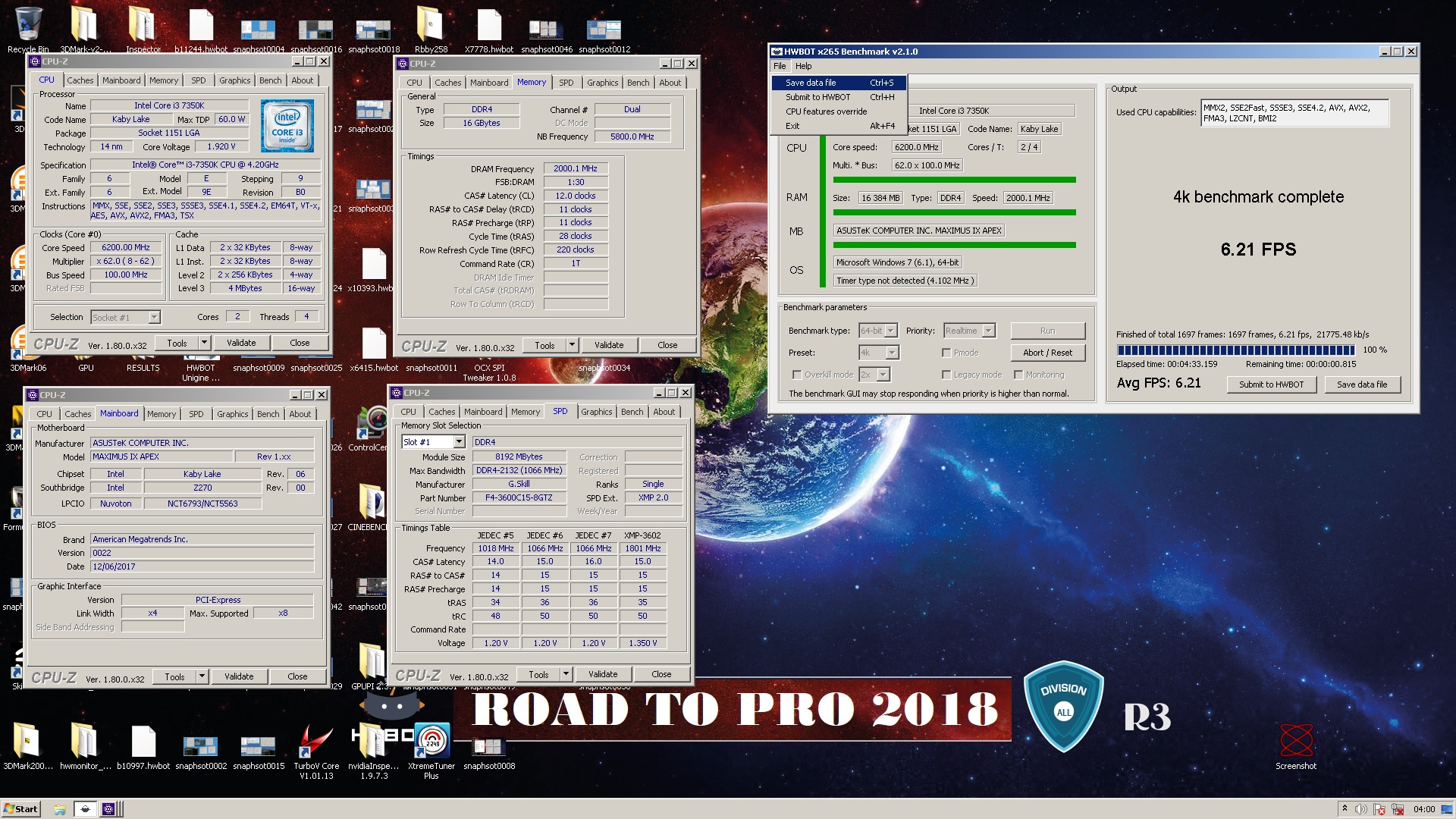The image size is (1456, 819).
Task: Click the taskbar clock showing 04:00
Action: click(1423, 809)
